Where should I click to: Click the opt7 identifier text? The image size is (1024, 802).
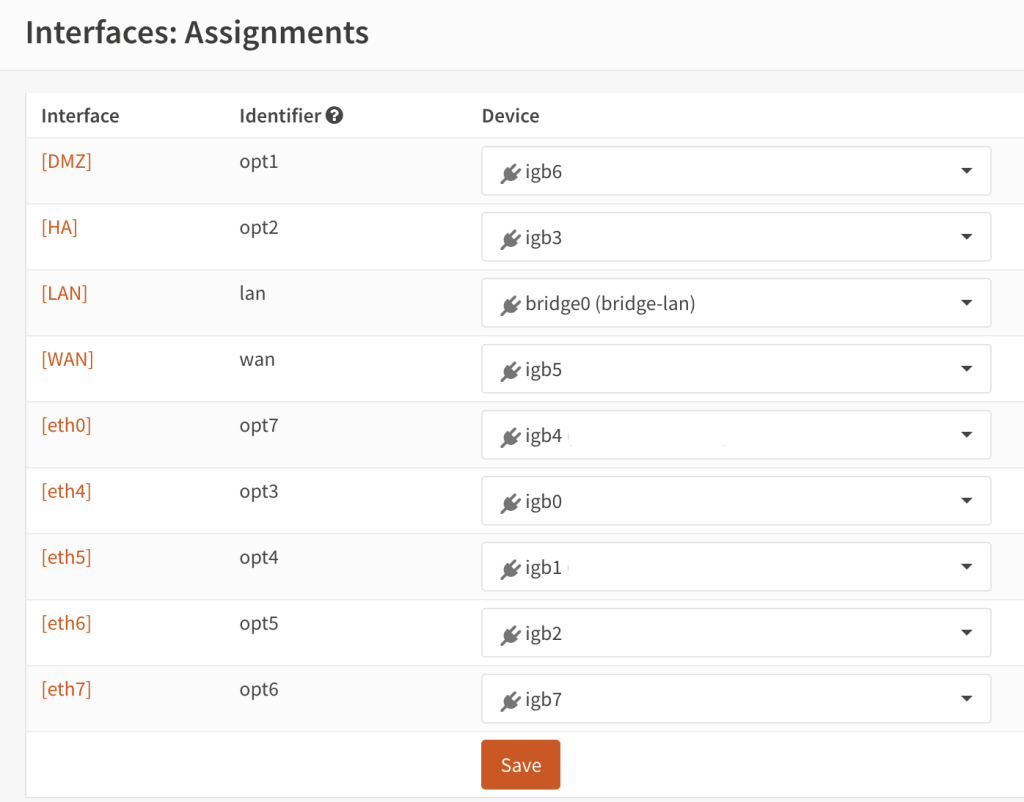pyautogui.click(x=259, y=426)
